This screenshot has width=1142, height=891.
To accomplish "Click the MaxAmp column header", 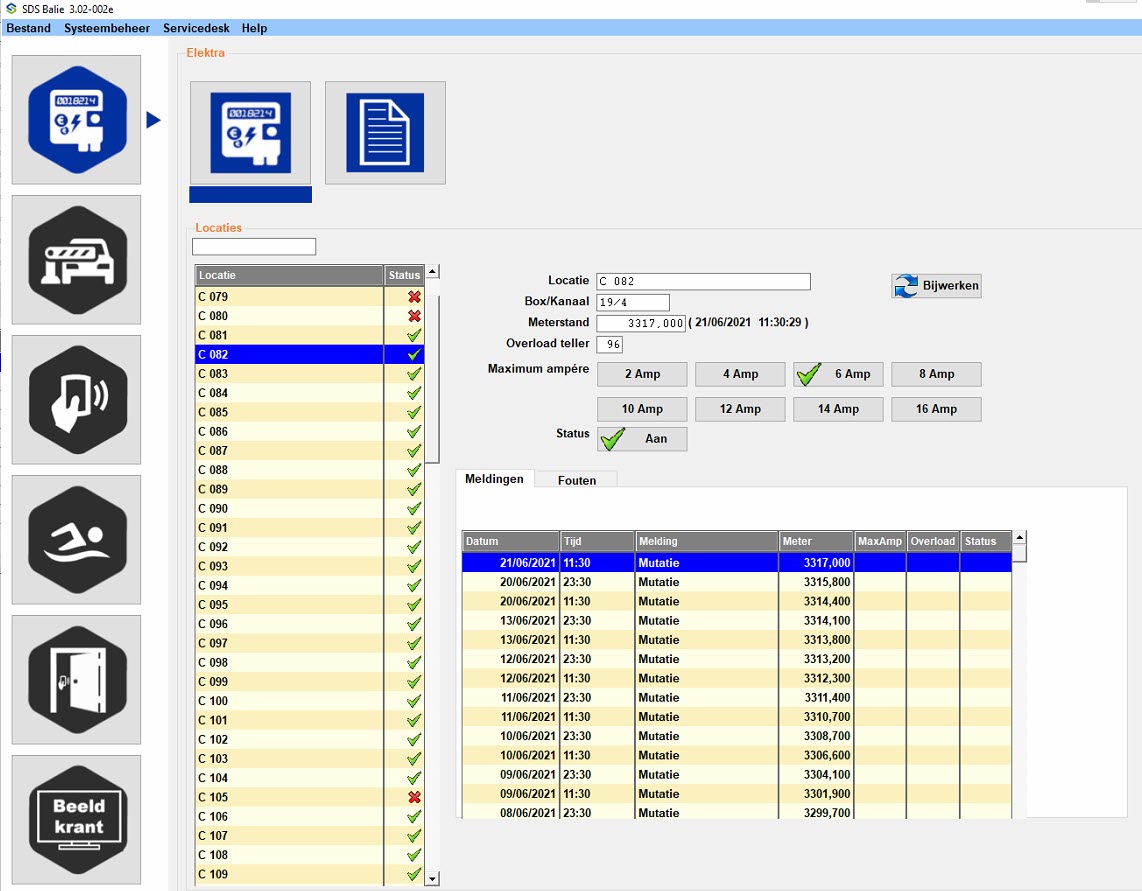I will coord(880,541).
